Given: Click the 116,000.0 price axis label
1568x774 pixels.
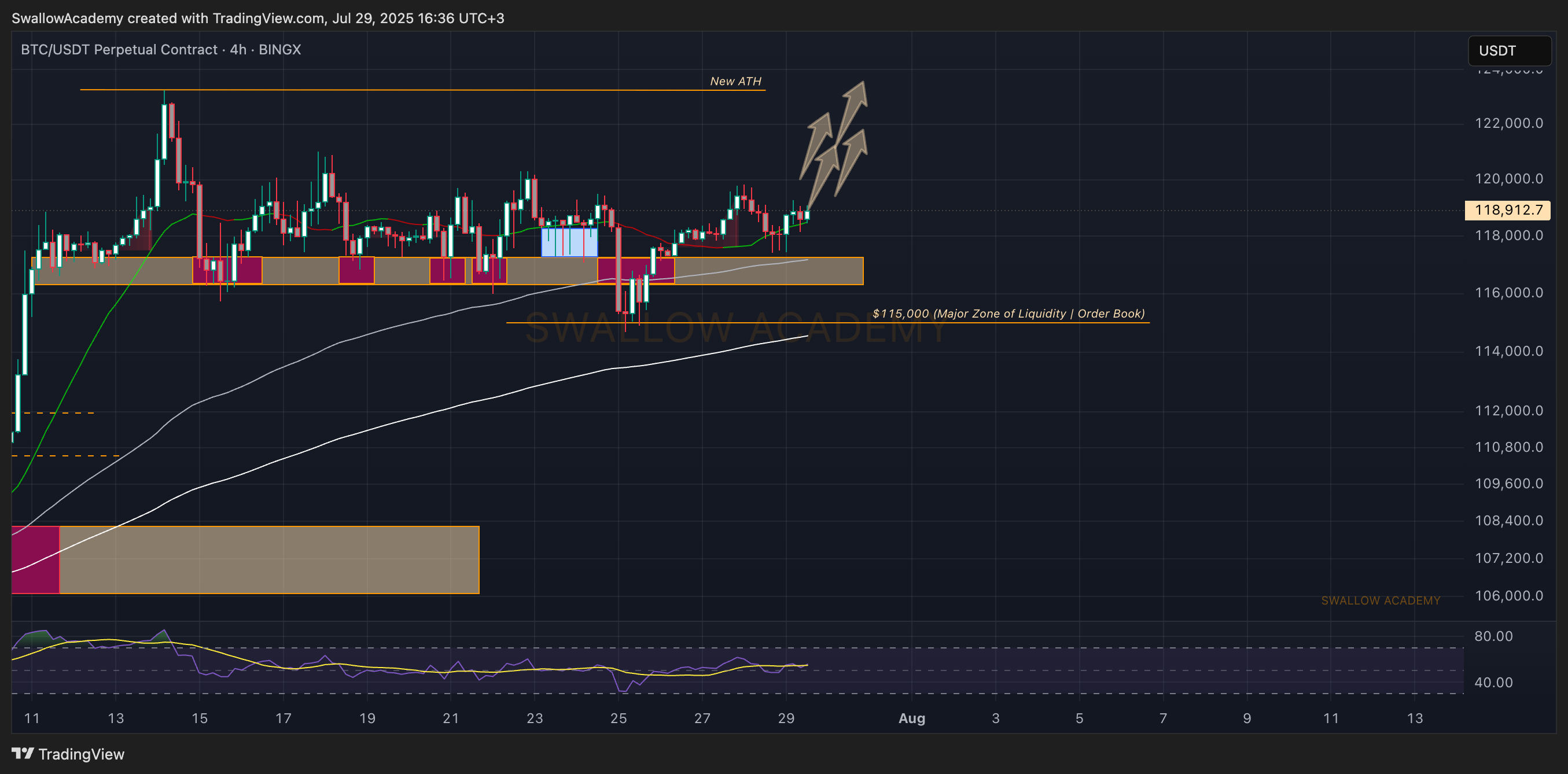Looking at the screenshot, I should 1508,293.
